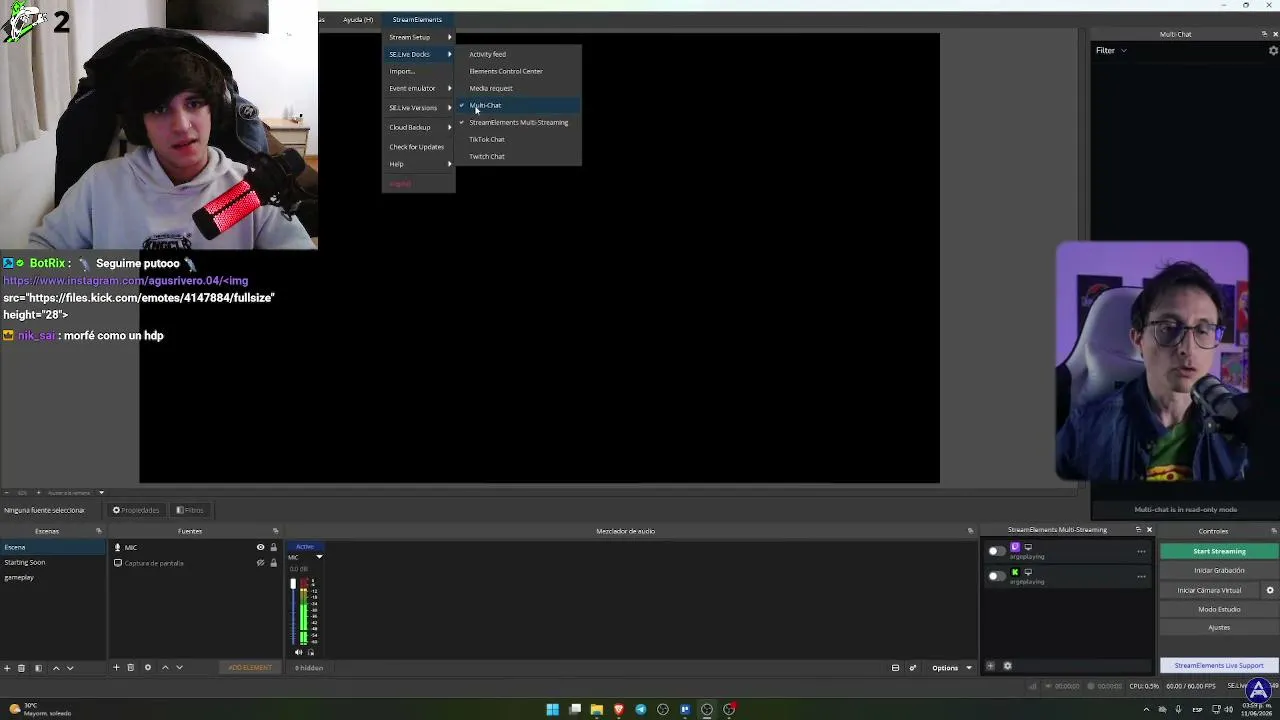Open Multi-Streaming settings gear icon
The width and height of the screenshot is (1280, 720).
coord(1007,666)
